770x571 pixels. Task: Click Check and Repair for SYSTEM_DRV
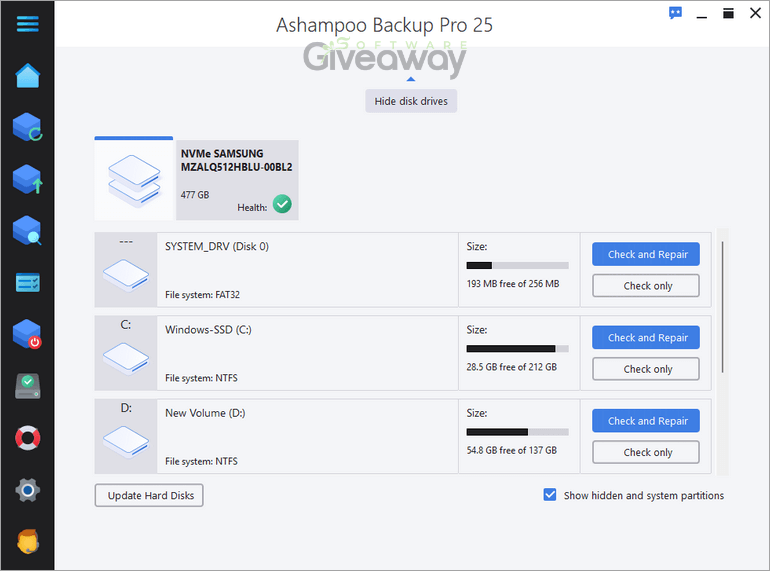645,254
